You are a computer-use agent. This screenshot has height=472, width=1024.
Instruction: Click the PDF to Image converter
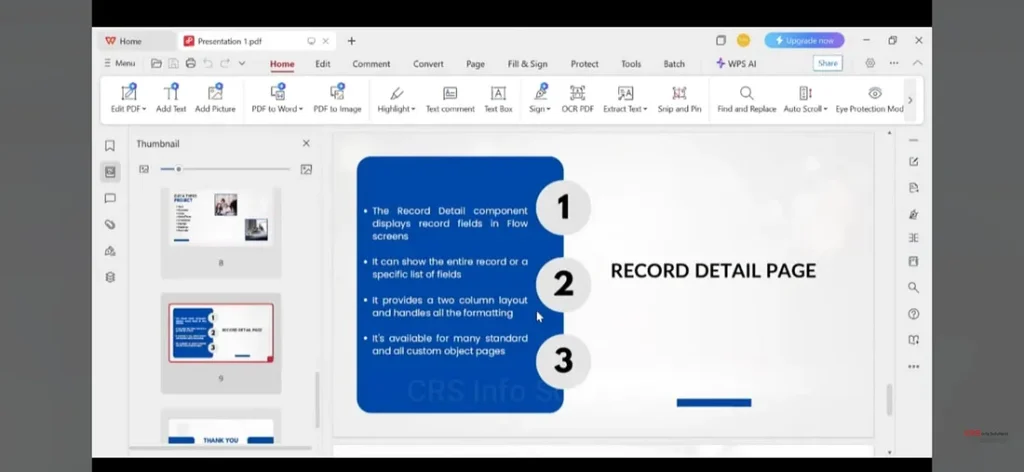(337, 98)
